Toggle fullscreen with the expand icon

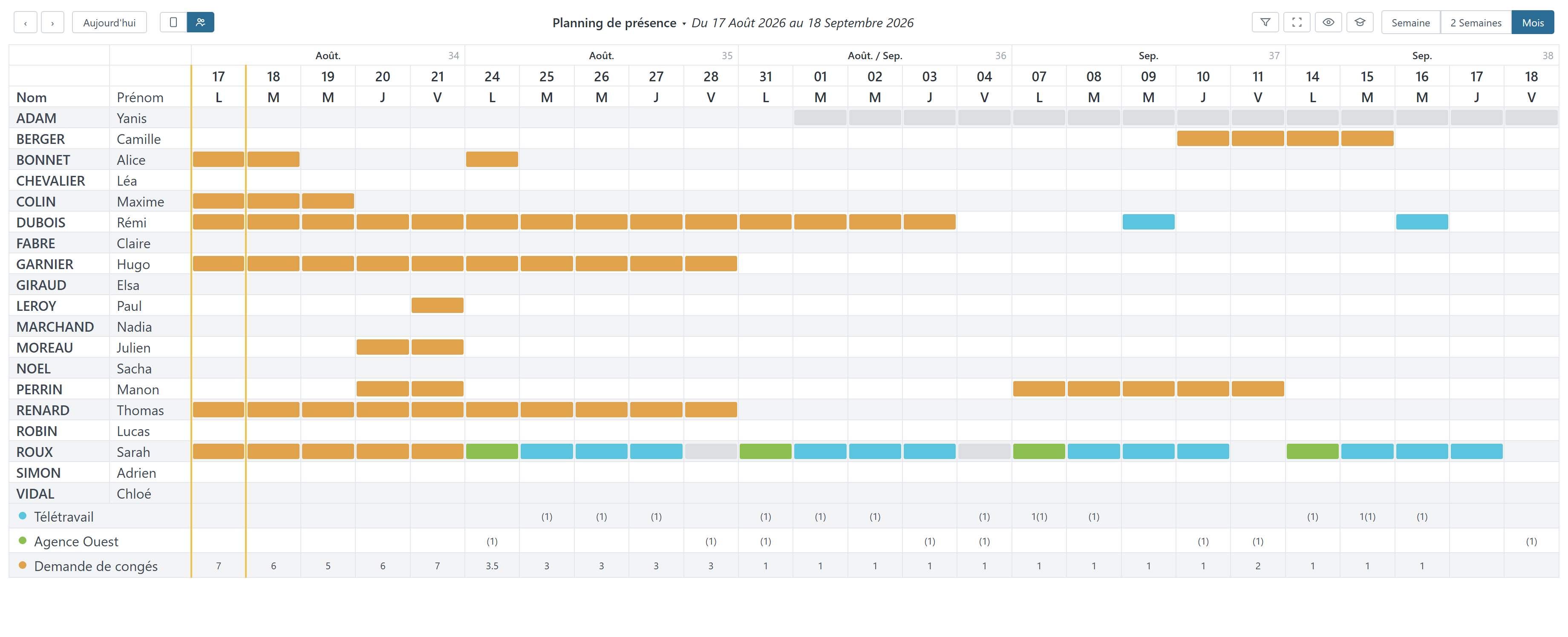coord(1297,23)
